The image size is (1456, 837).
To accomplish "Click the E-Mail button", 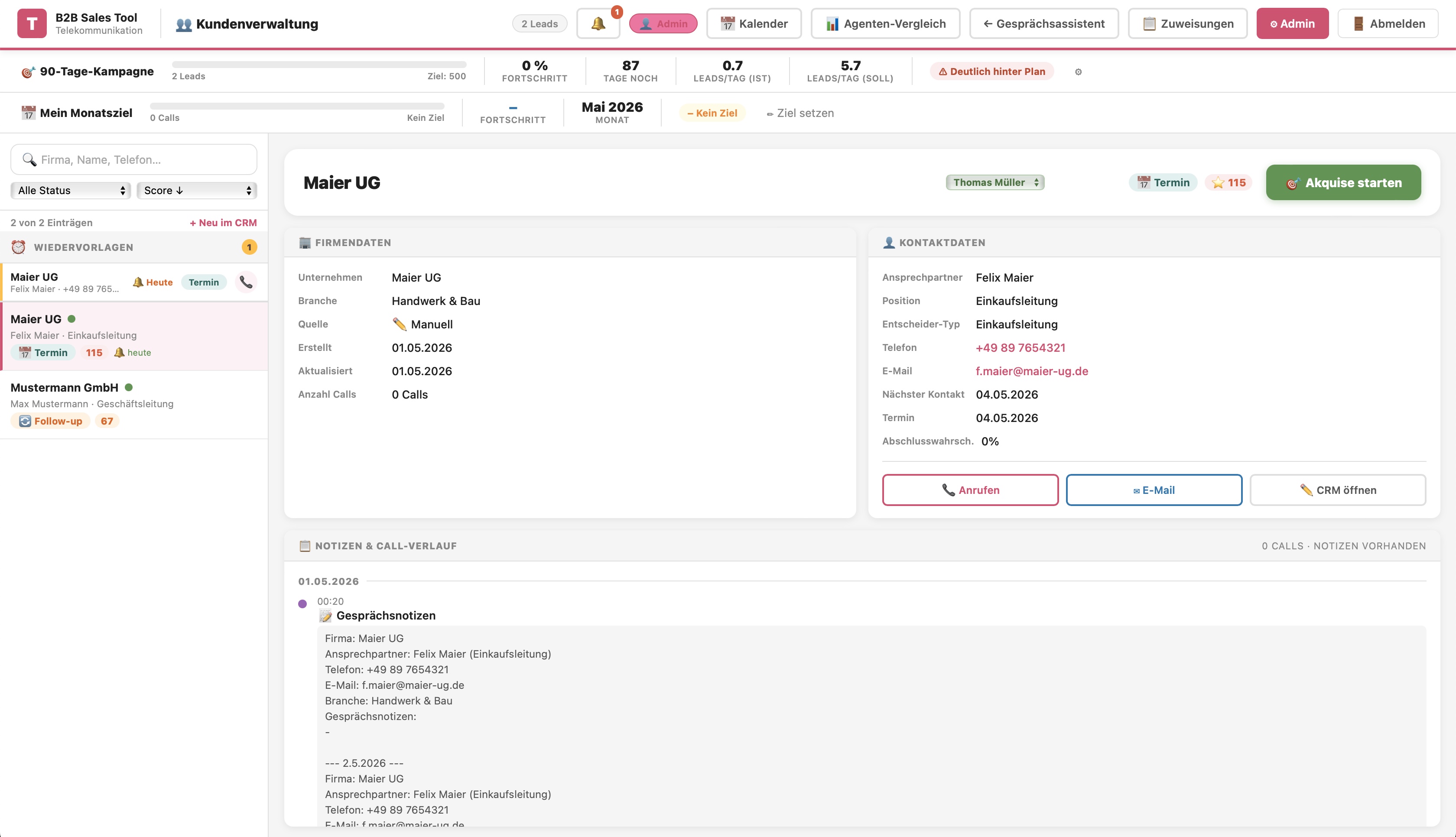I will pos(1154,490).
